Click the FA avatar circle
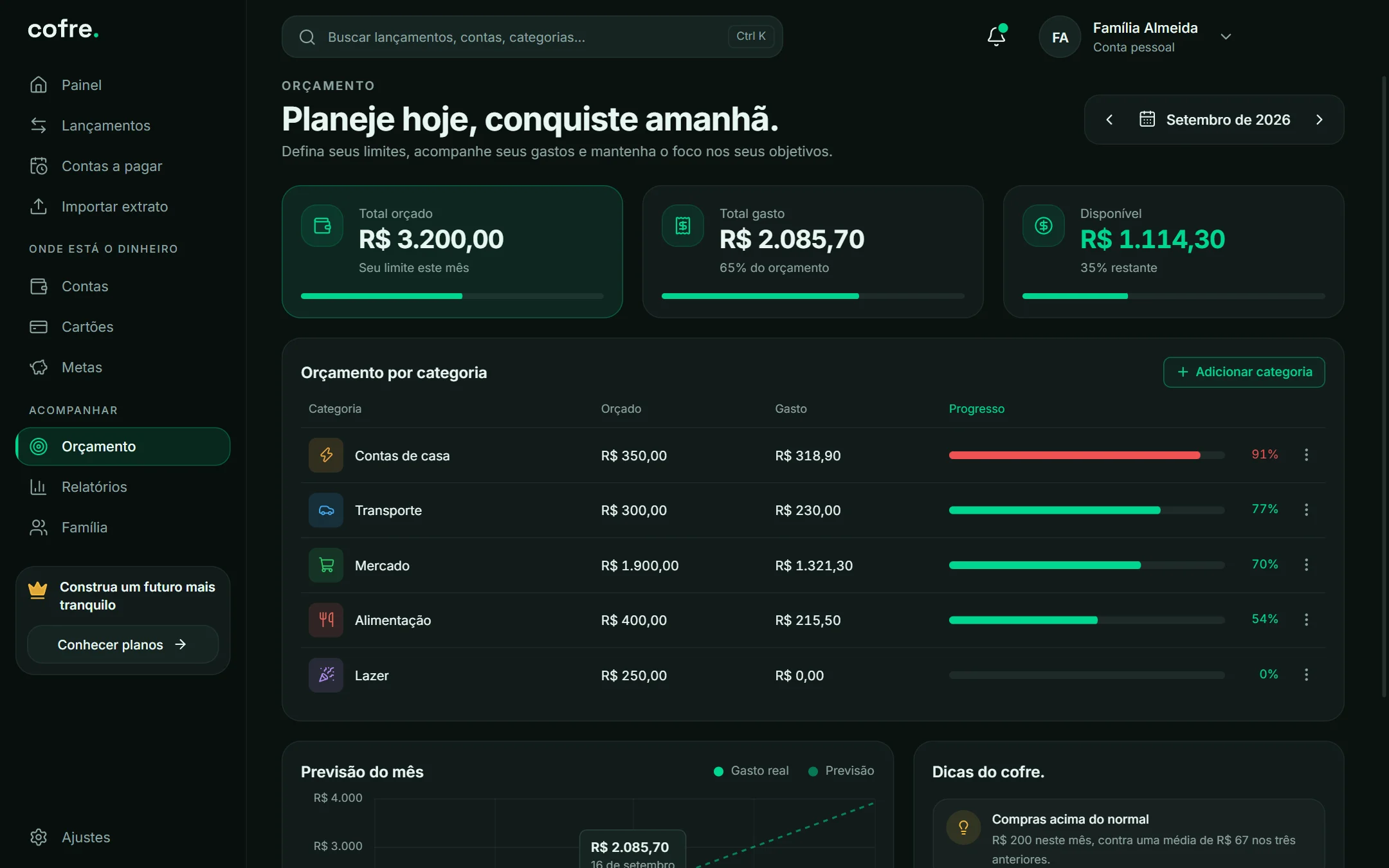Screen dimensions: 1389x868 [1060, 37]
